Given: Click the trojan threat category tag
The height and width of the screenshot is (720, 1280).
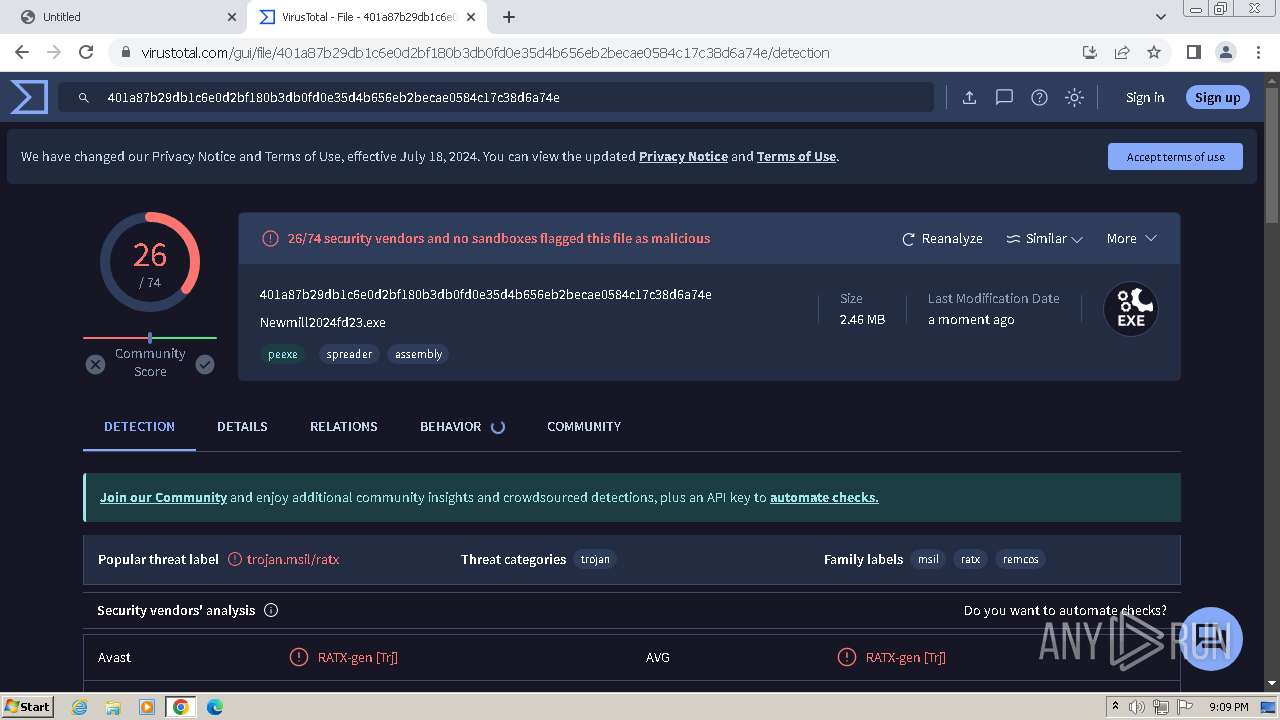Looking at the screenshot, I should coord(595,559).
